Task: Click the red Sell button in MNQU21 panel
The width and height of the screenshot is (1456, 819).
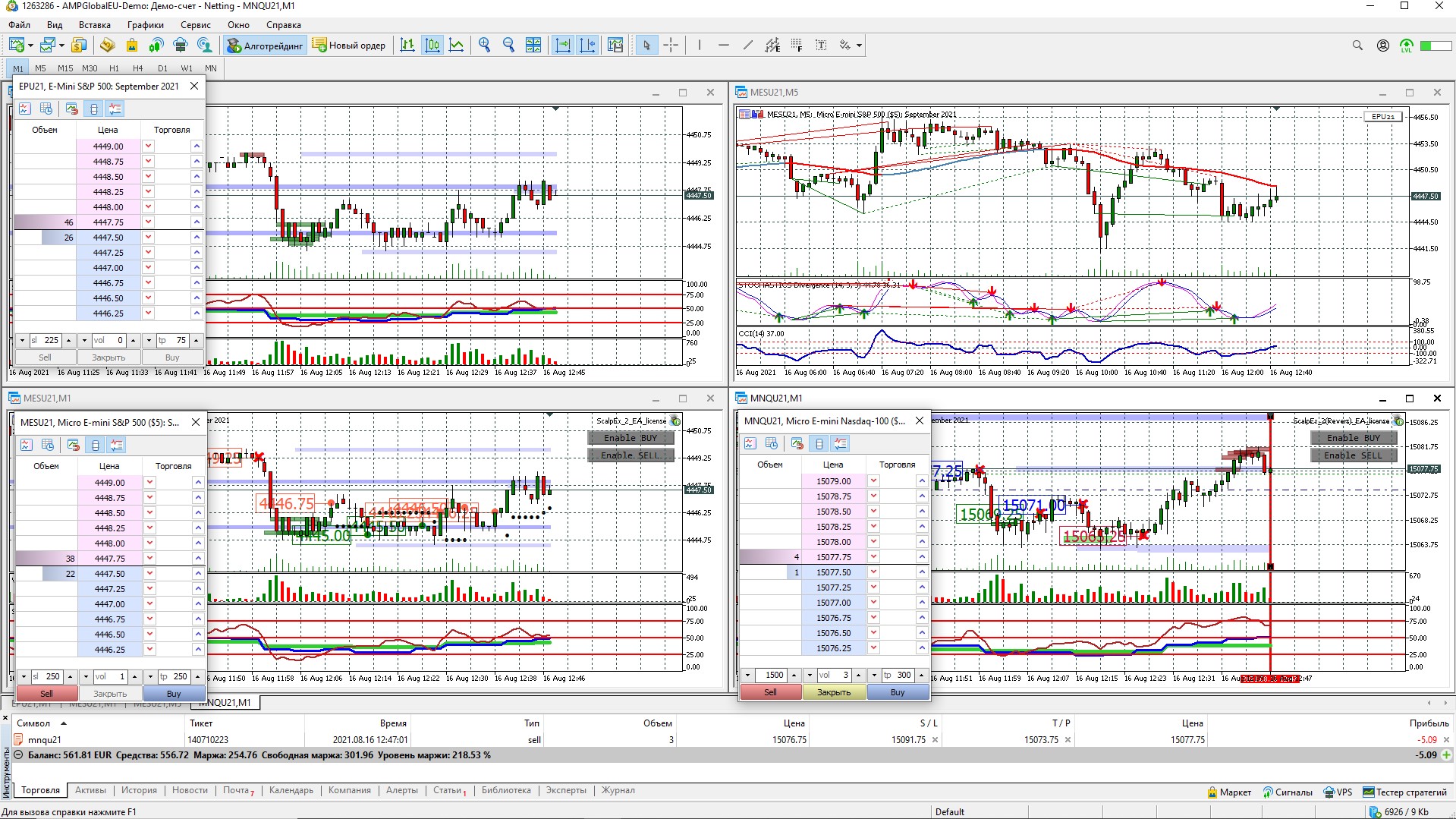Action: pyautogui.click(x=770, y=692)
